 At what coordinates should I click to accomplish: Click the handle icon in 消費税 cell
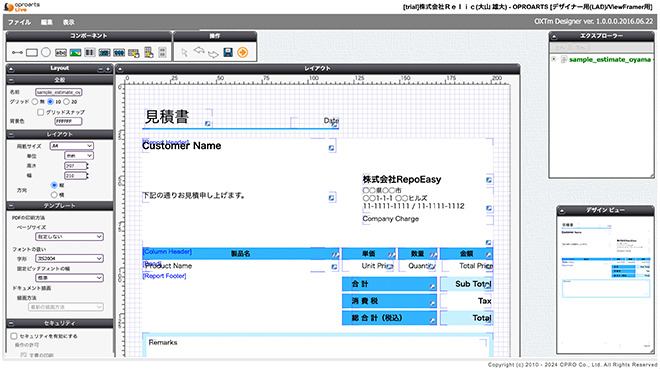coord(432,303)
